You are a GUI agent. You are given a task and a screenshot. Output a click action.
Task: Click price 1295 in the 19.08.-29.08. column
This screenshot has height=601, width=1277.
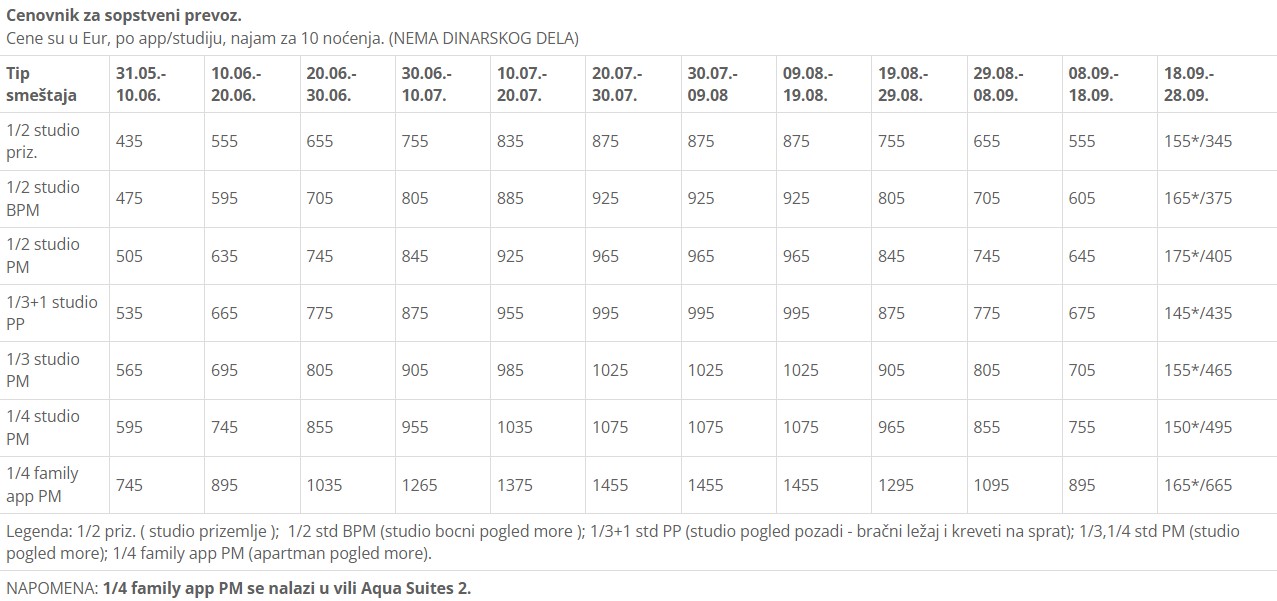coord(896,485)
